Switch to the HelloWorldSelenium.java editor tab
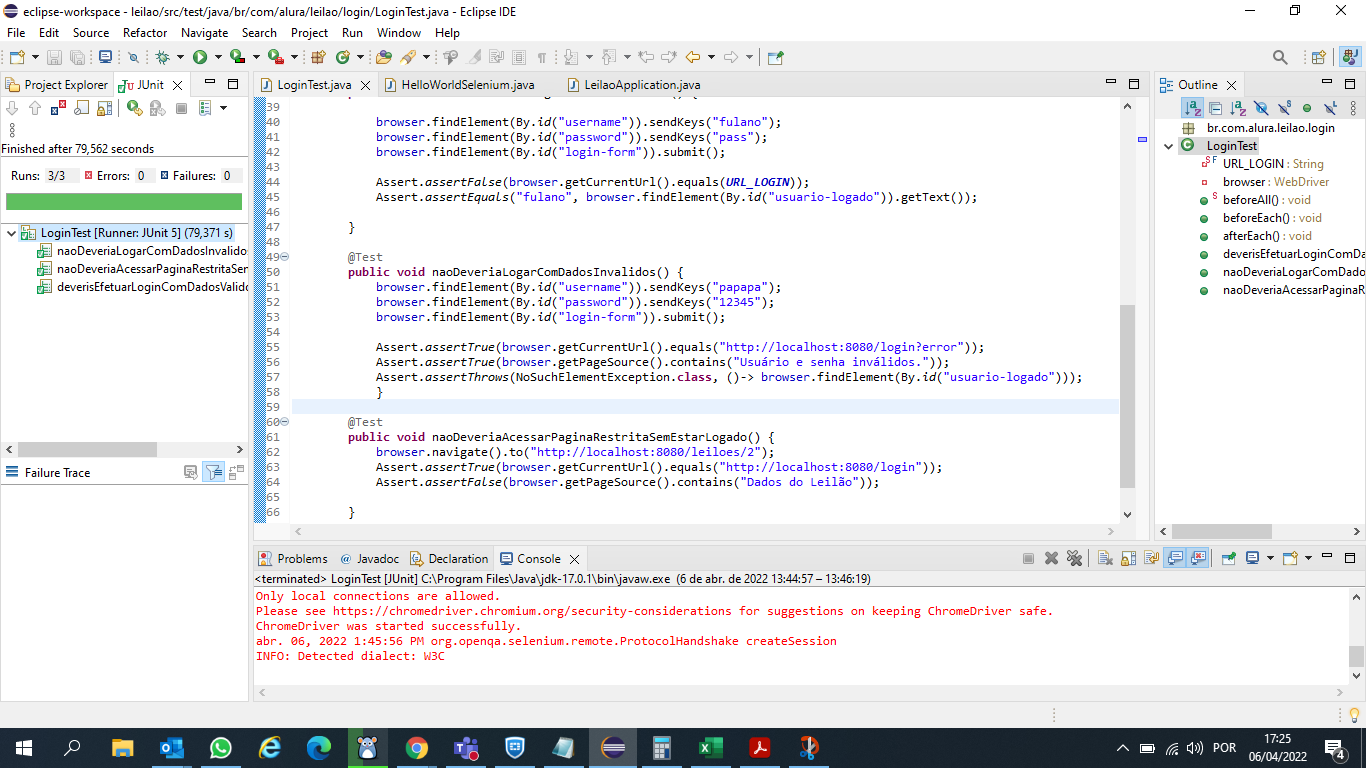 467,85
